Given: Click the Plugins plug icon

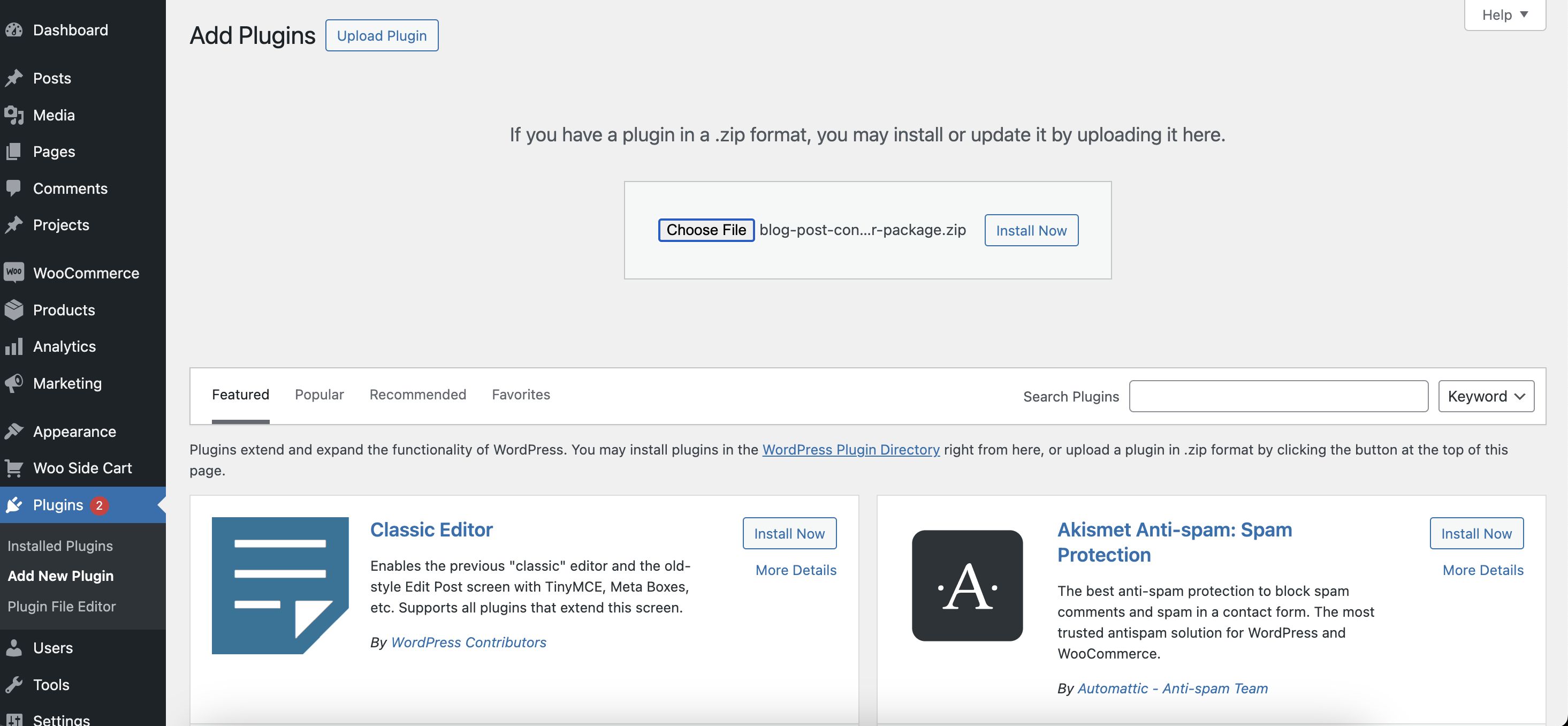Looking at the screenshot, I should [x=13, y=504].
